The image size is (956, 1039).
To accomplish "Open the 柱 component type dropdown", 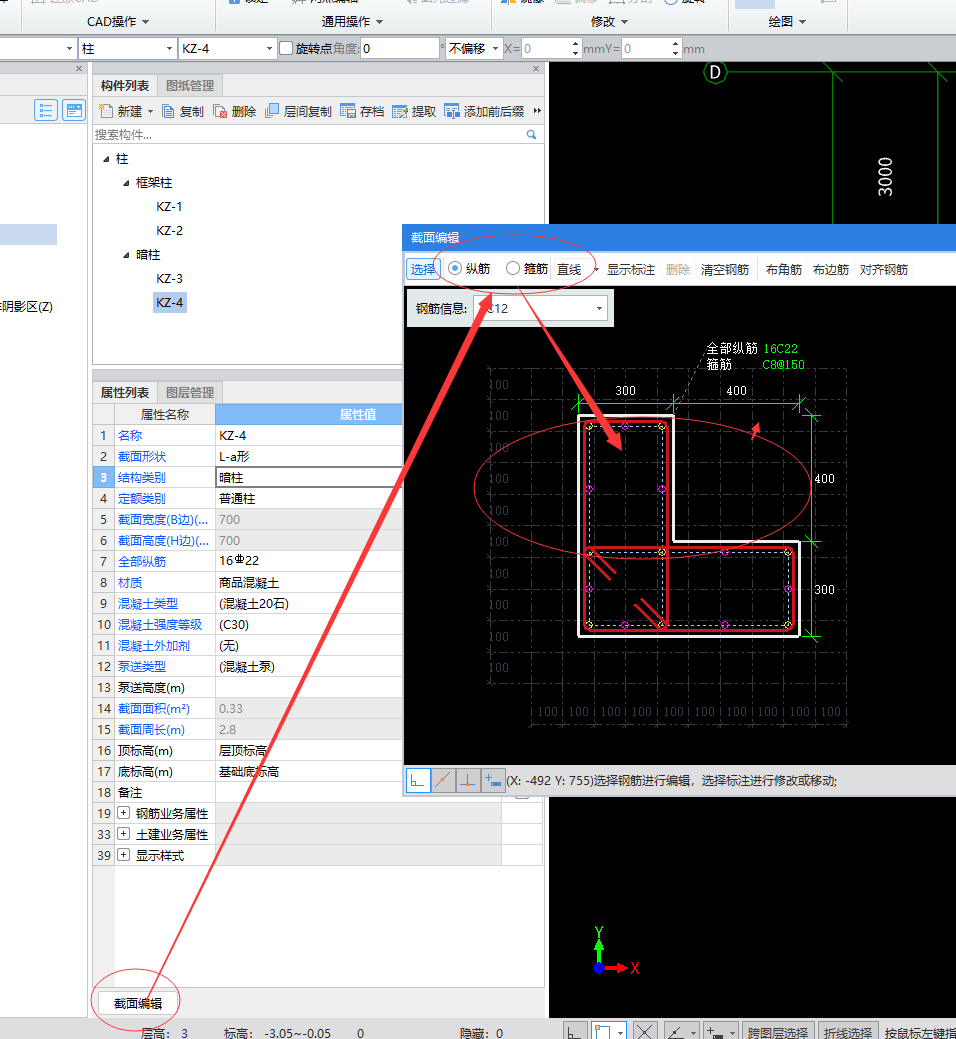I will tap(169, 48).
